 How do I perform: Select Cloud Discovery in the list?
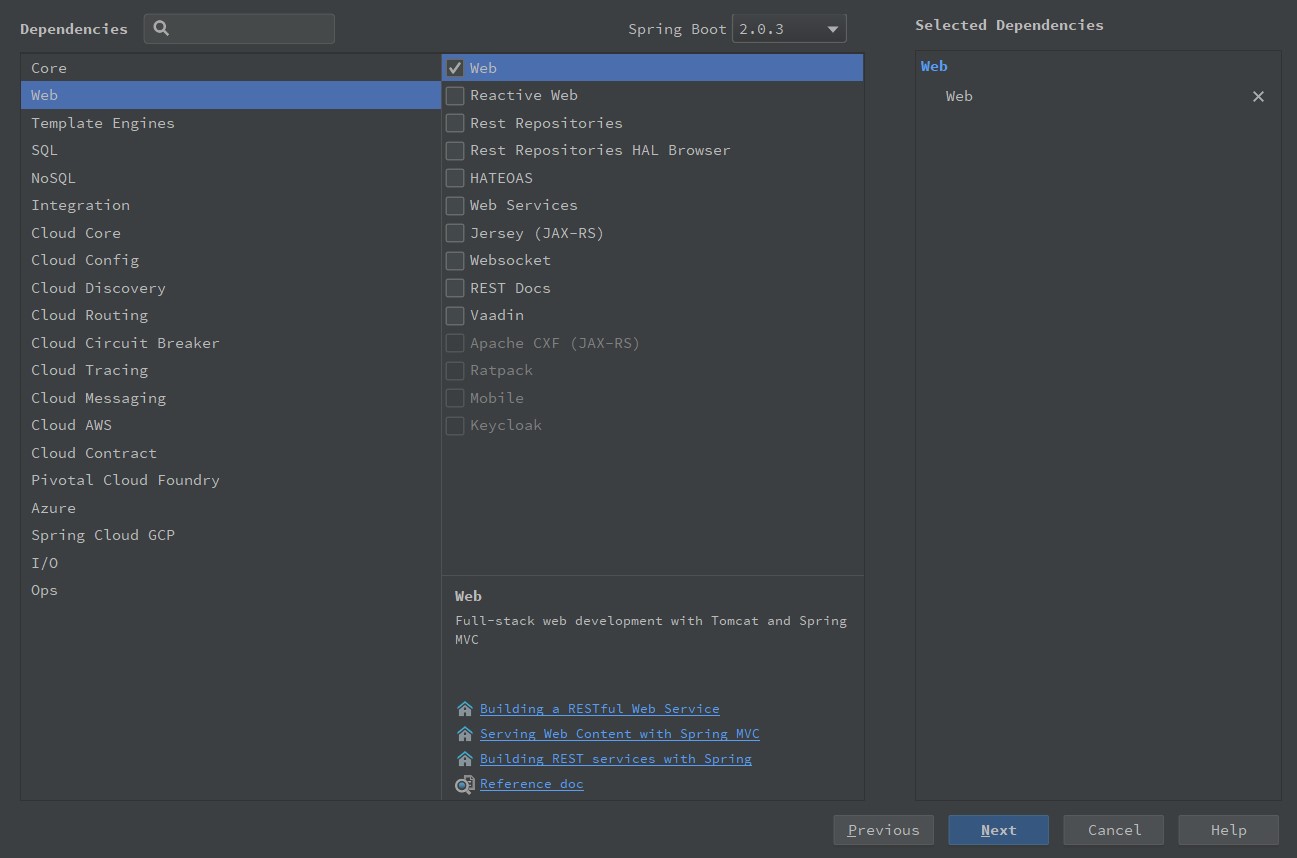(x=230, y=288)
